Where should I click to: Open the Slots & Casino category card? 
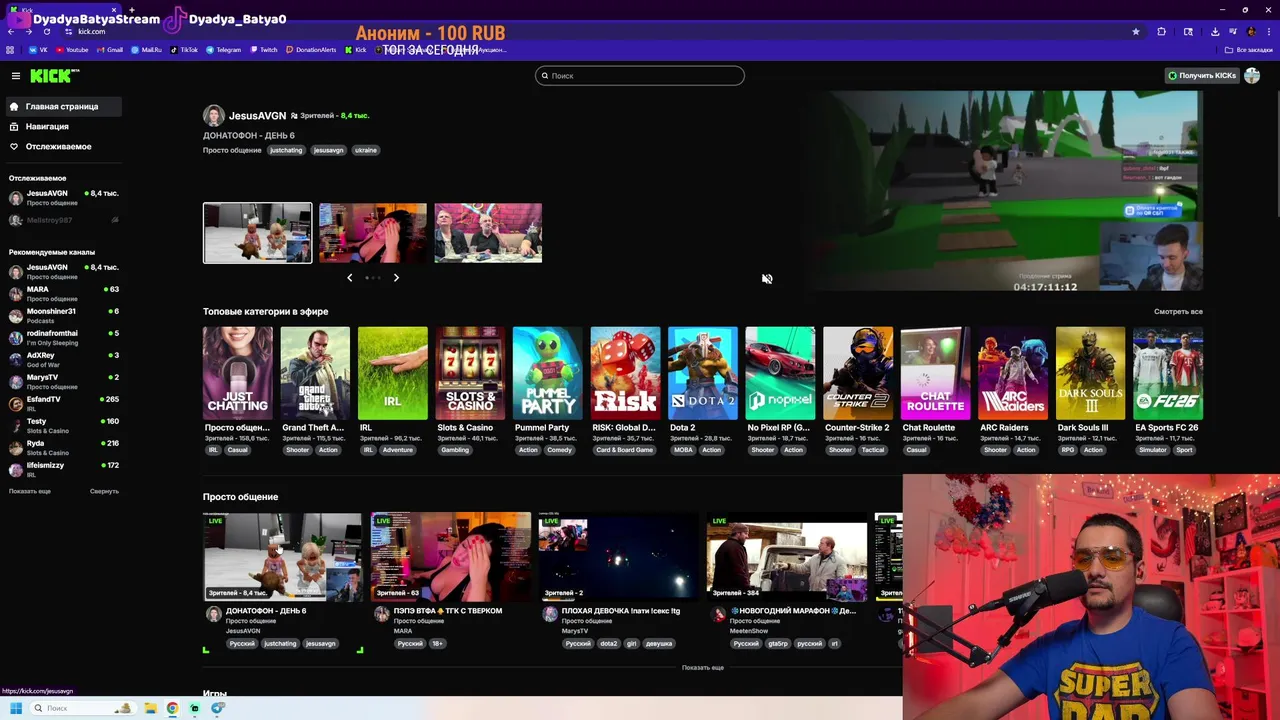click(470, 373)
